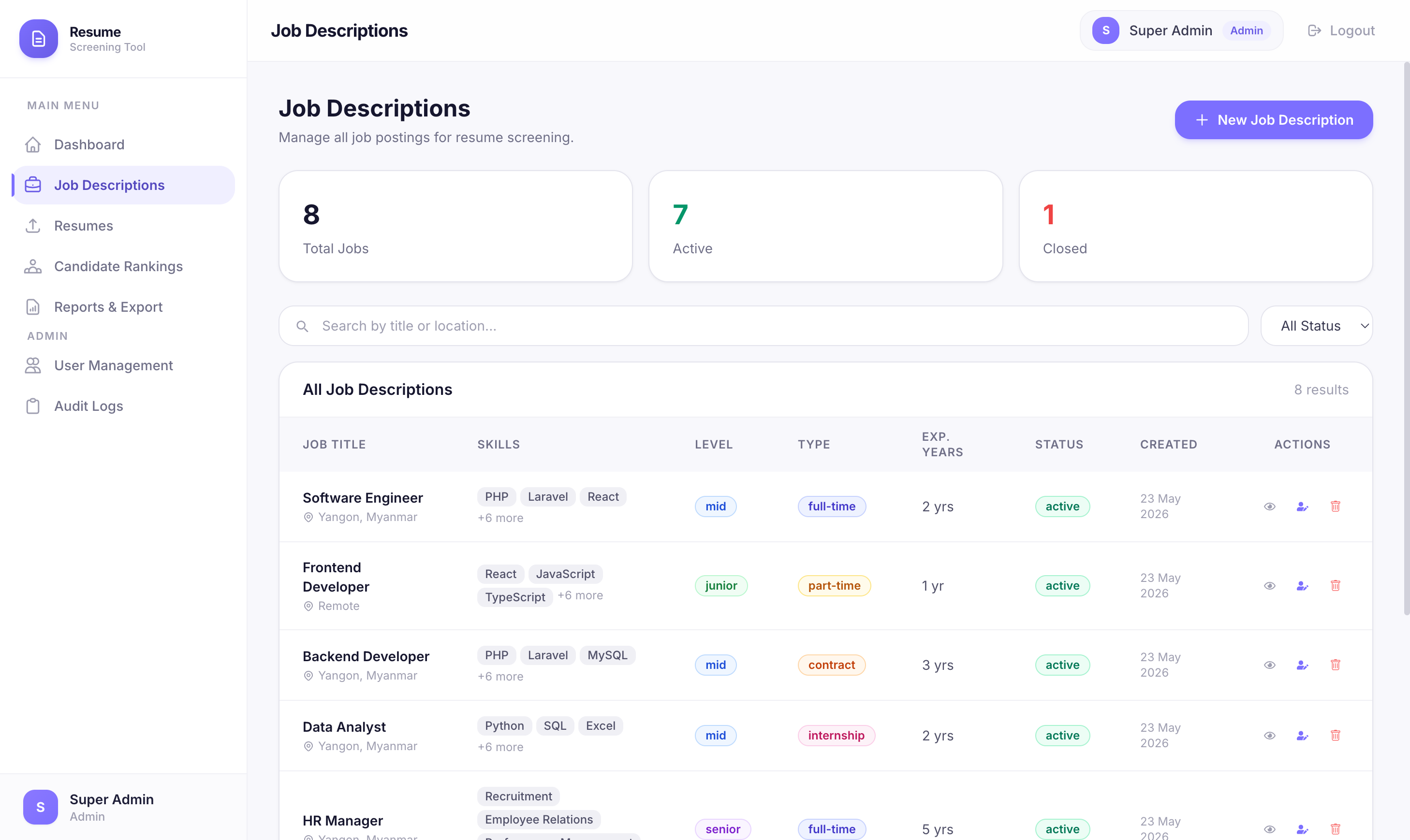
Task: Click the CREATED column header
Action: pyautogui.click(x=1168, y=444)
